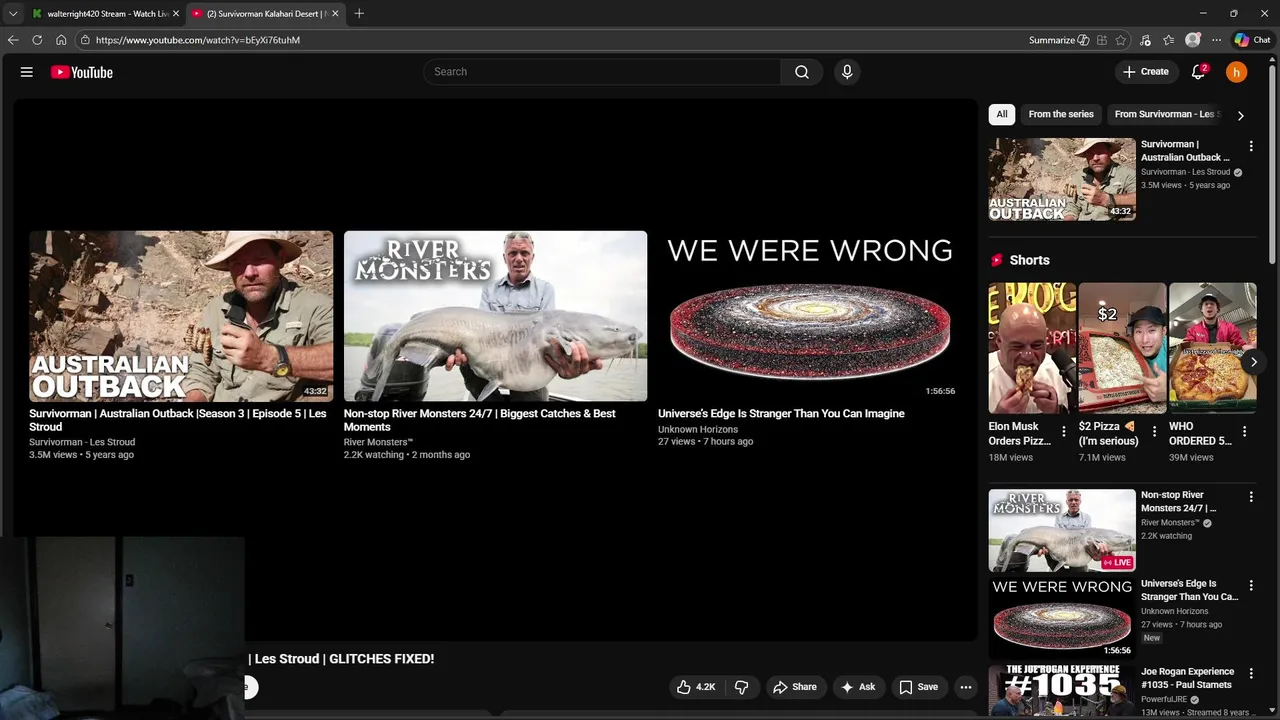Open options for Joe Rogan Experience video

(x=1250, y=674)
